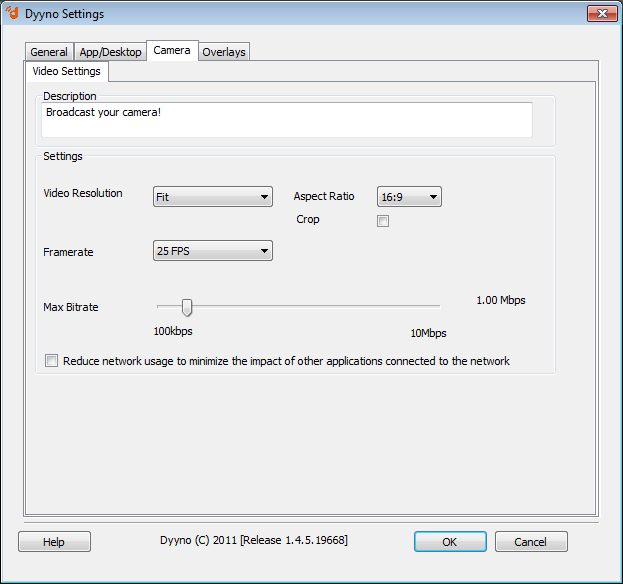Click the Video Settings sub-tab
The width and height of the screenshot is (623, 584).
66,72
